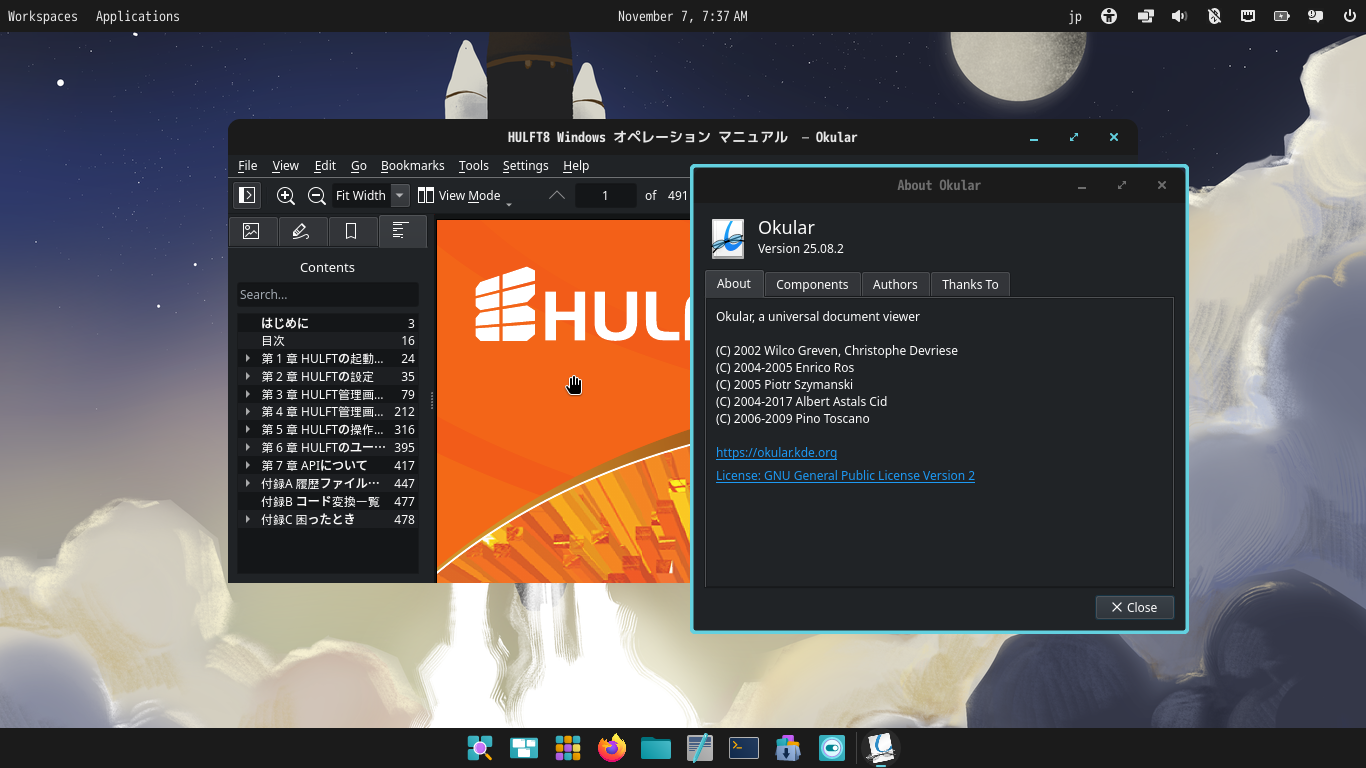Open the power menu icon
The height and width of the screenshot is (768, 1366).
tap(1349, 16)
